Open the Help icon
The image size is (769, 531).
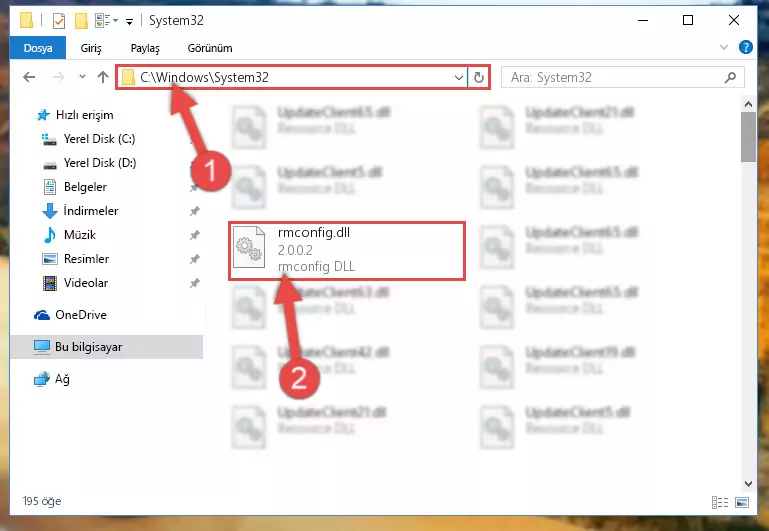pyautogui.click(x=745, y=47)
